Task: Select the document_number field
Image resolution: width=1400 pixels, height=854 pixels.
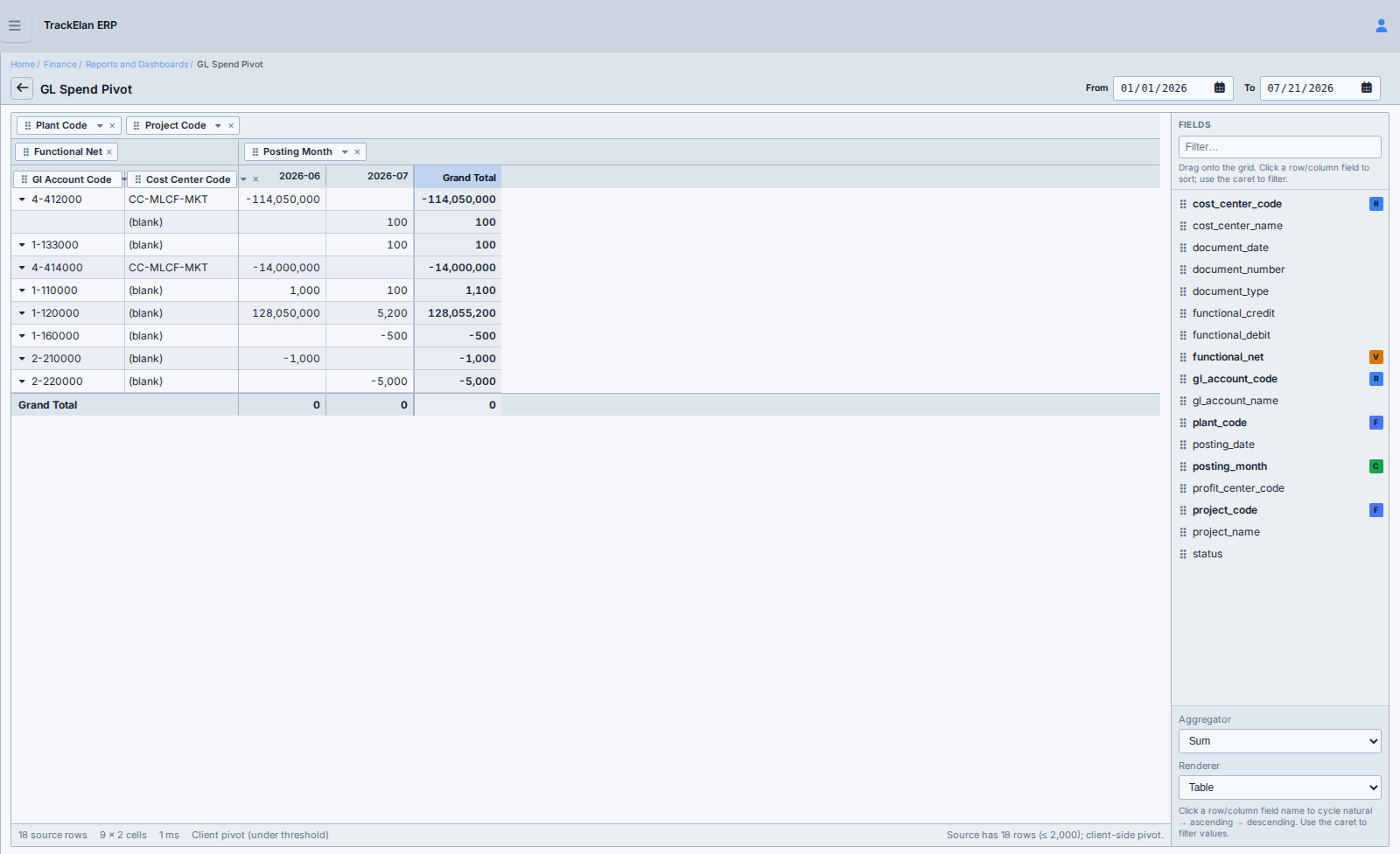Action: click(1238, 269)
